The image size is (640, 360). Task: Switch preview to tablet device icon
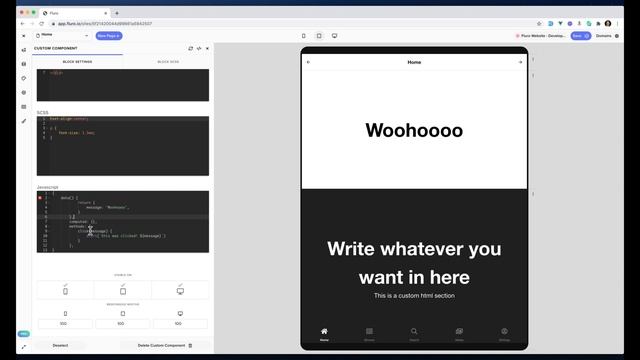(x=319, y=36)
